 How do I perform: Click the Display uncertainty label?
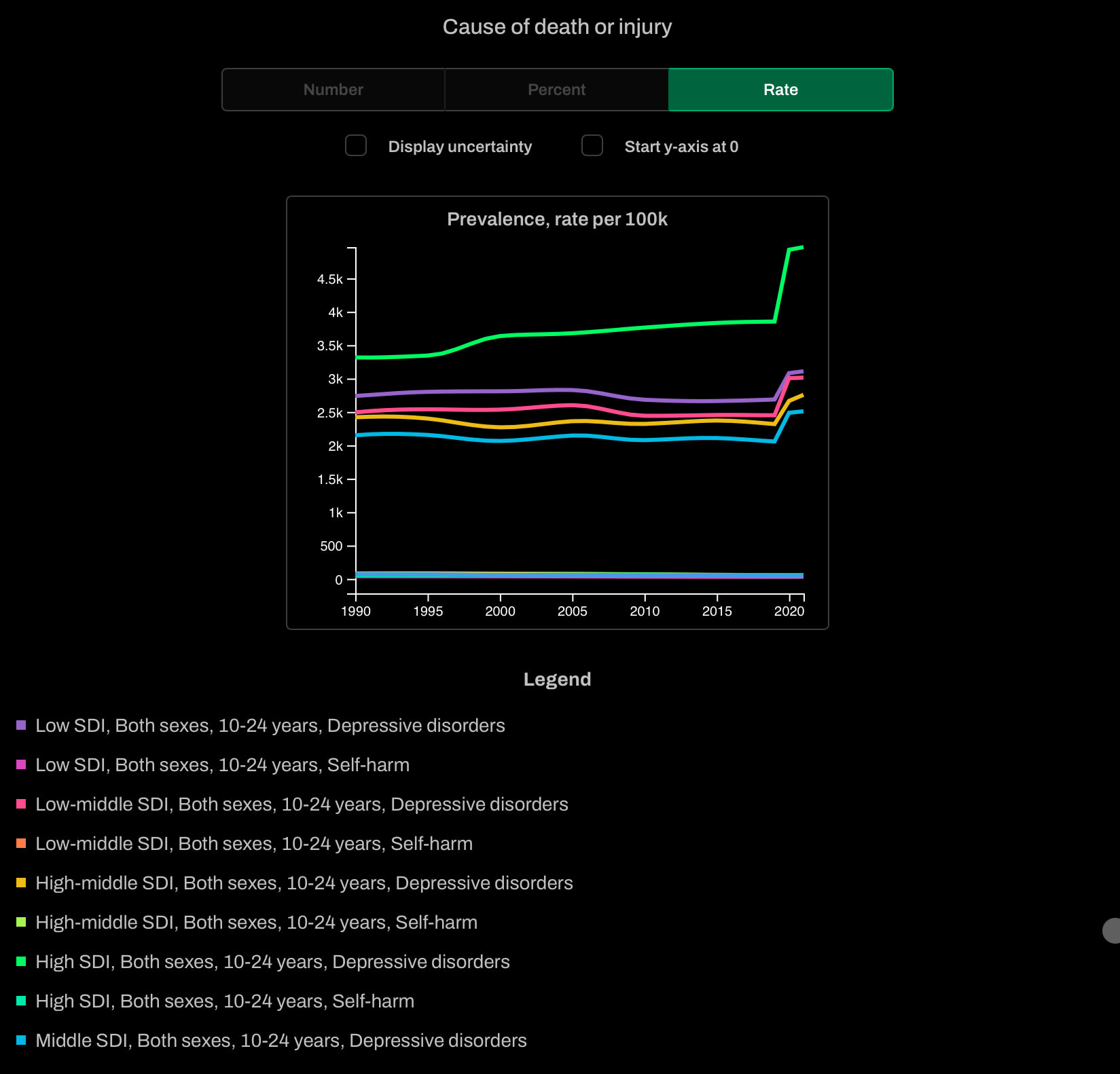point(460,147)
